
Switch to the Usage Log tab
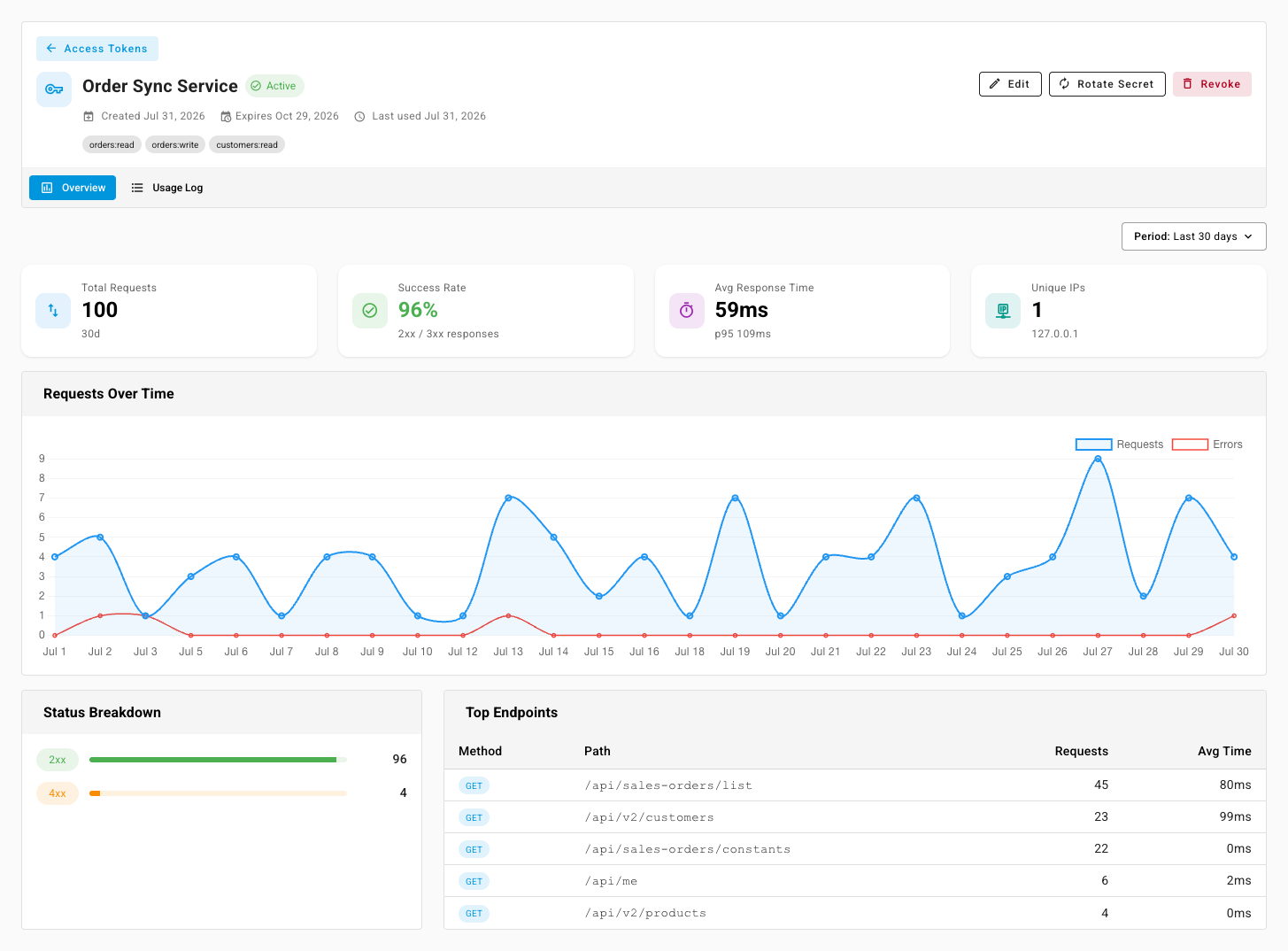click(x=167, y=188)
